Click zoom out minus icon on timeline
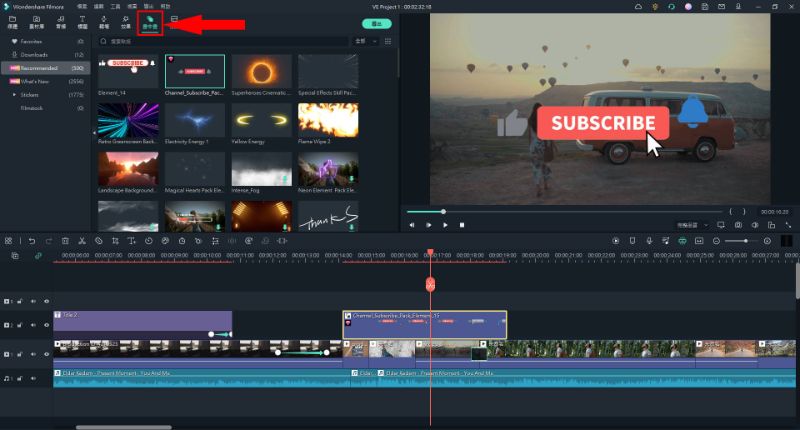Screen dimensions: 800x430 (x=716, y=241)
